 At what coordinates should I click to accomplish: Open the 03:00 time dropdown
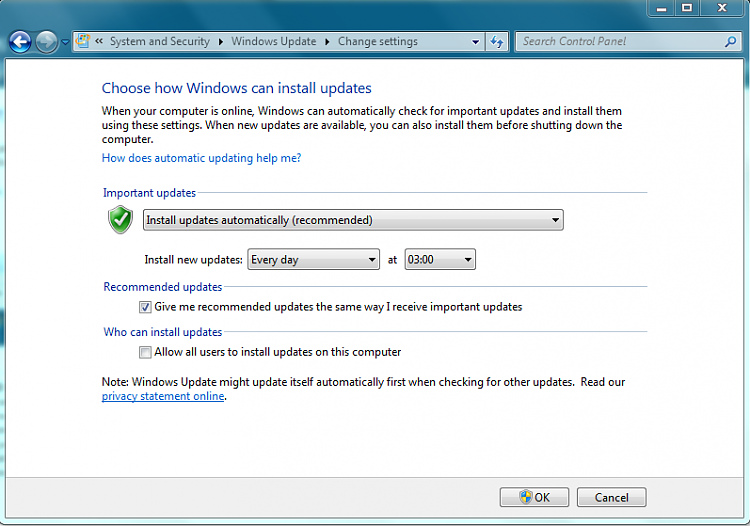(440, 260)
